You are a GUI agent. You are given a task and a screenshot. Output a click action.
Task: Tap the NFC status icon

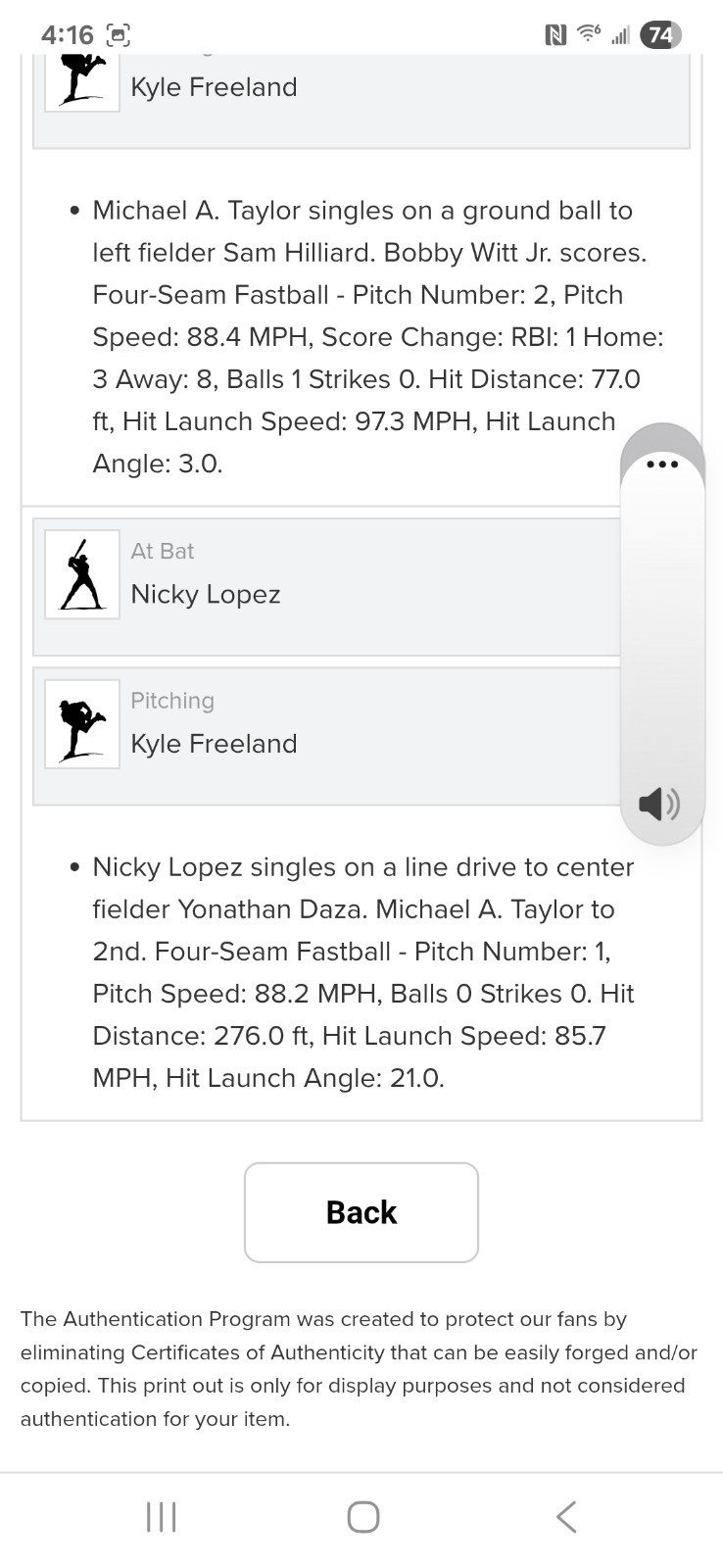click(x=554, y=35)
